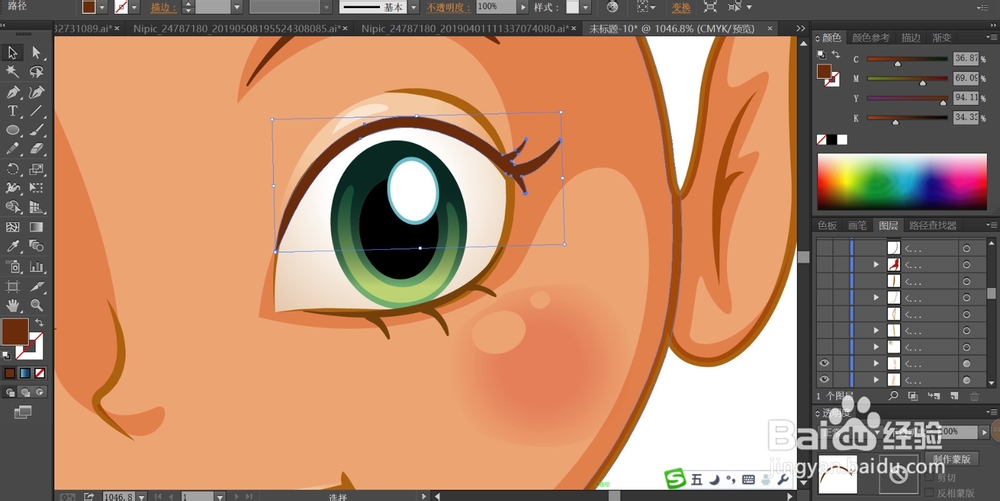1000x501 pixels.
Task: Show the hidden top layer row
Action: coord(824,247)
